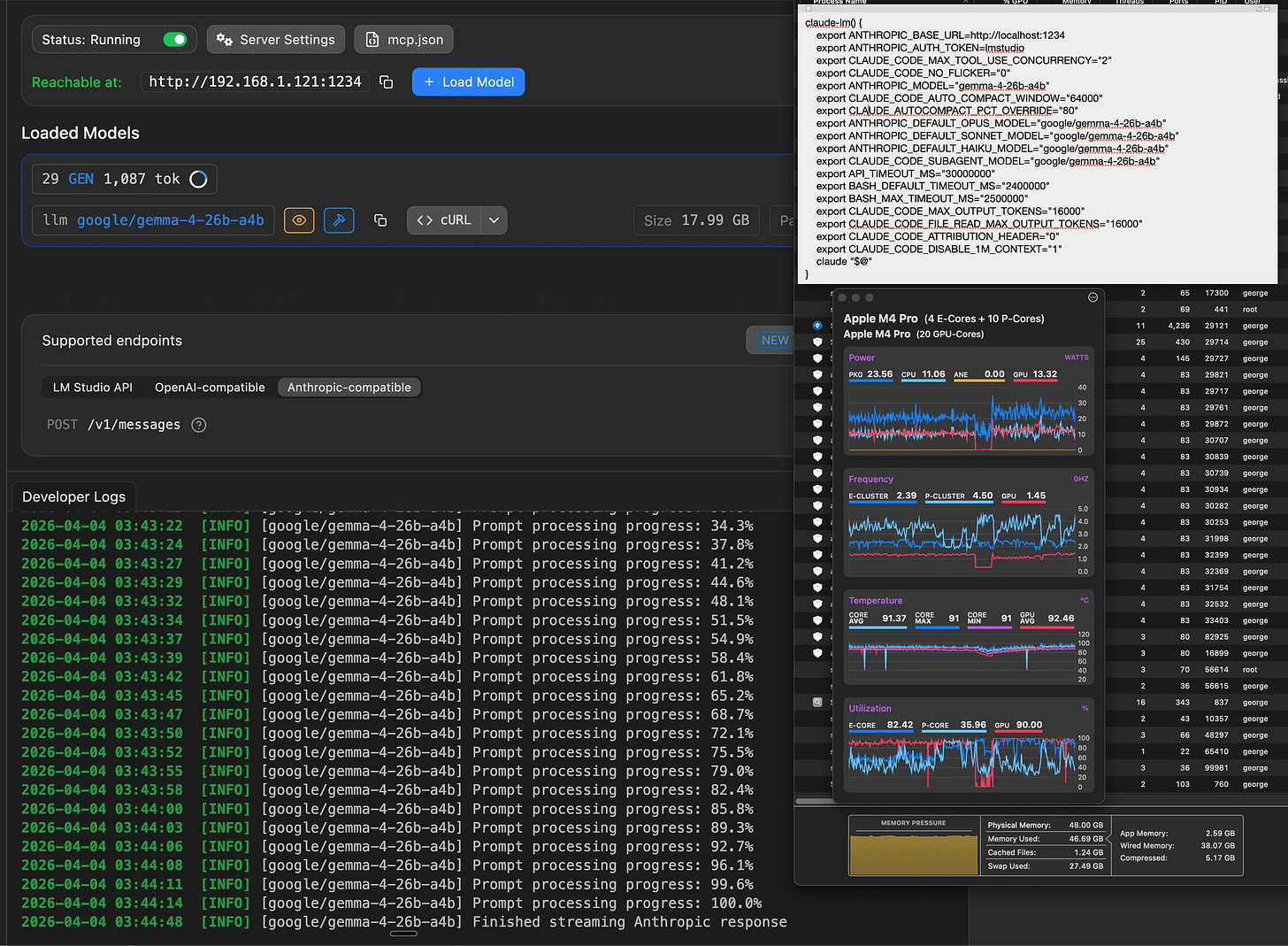This screenshot has width=1288, height=946.
Task: Open help for the /v1/messages endpoint
Action: click(x=198, y=425)
